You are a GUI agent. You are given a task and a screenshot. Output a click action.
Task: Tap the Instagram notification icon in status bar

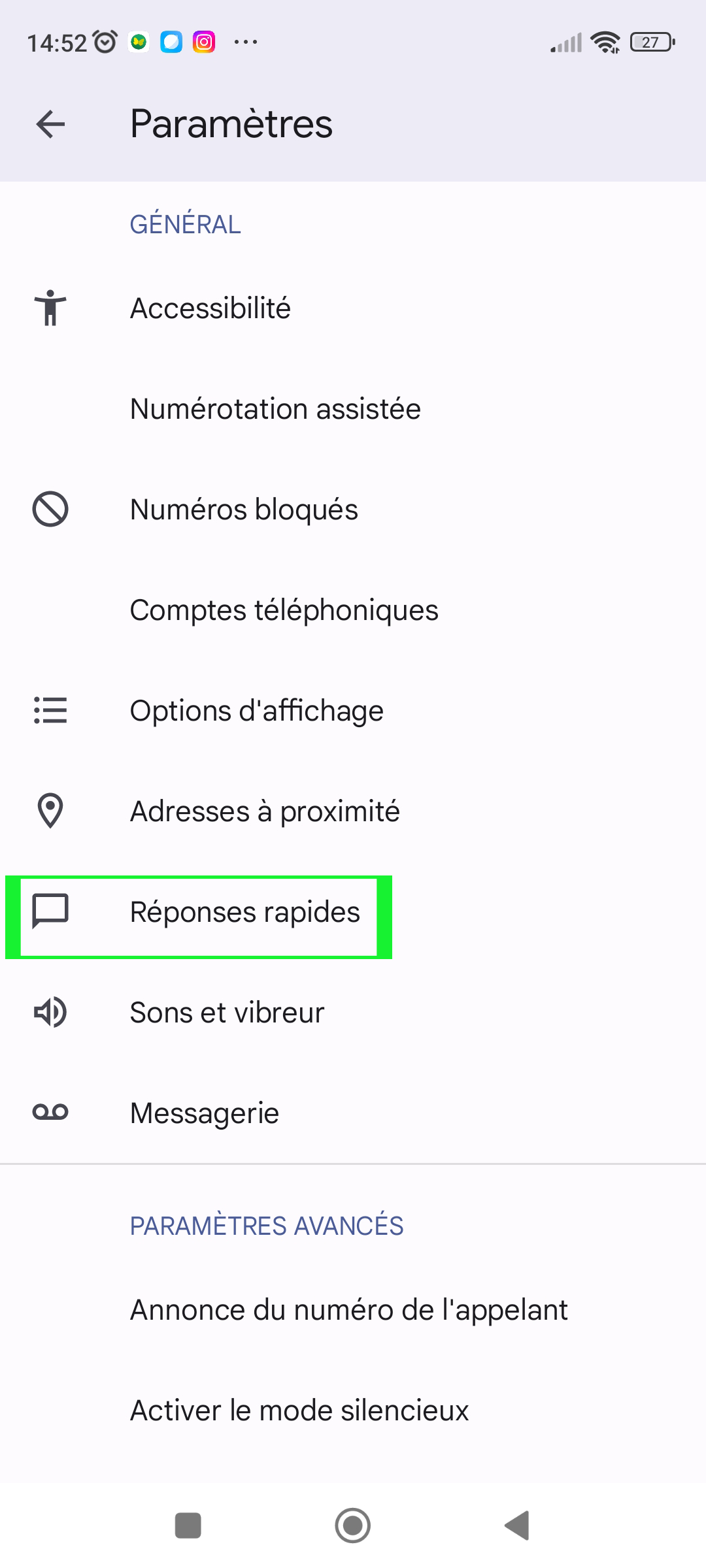204,42
